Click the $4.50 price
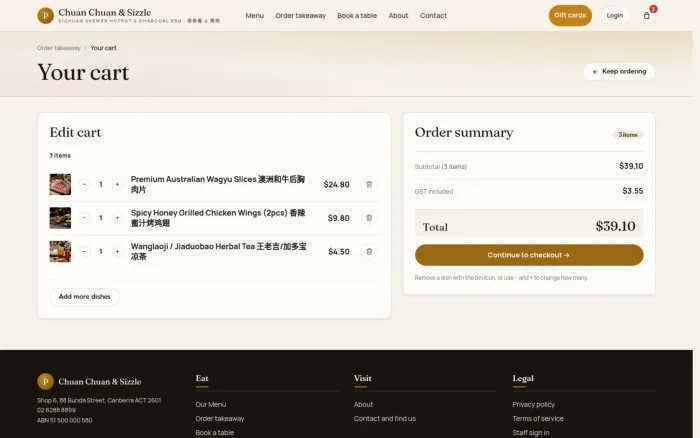This screenshot has width=700, height=438. tap(339, 251)
